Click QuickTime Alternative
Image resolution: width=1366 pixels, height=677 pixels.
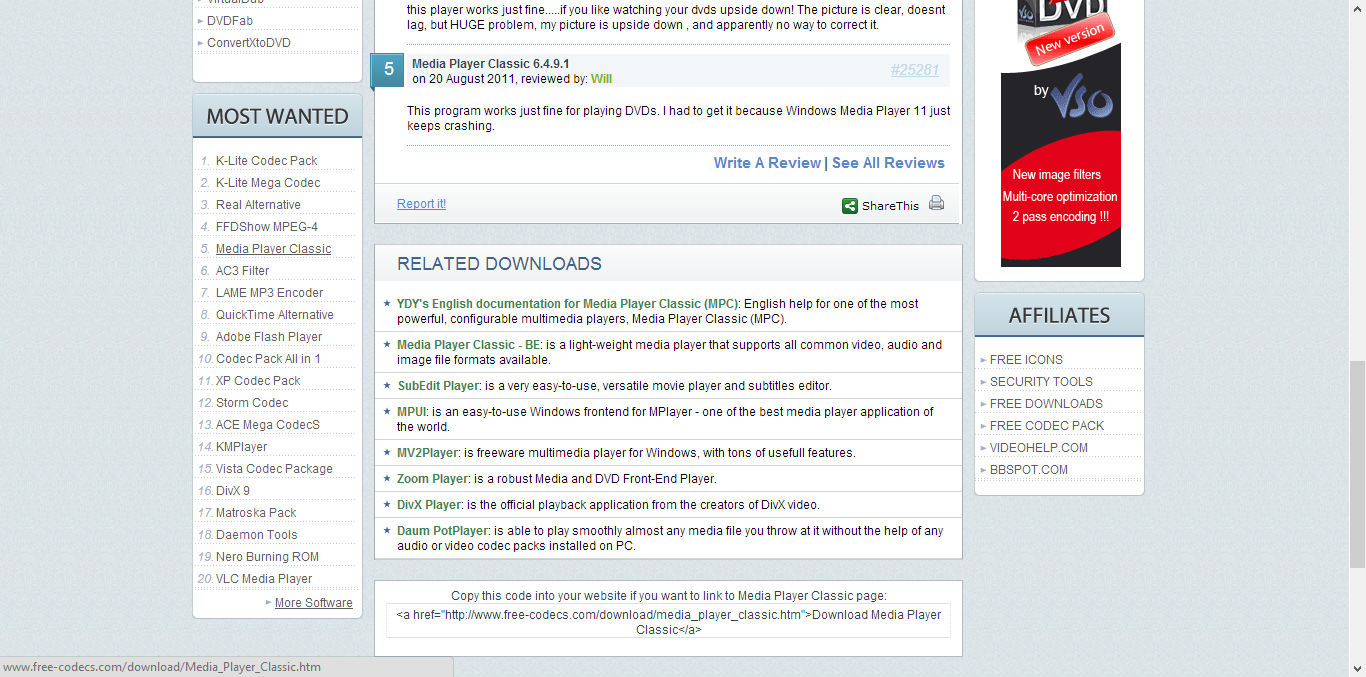[275, 315]
